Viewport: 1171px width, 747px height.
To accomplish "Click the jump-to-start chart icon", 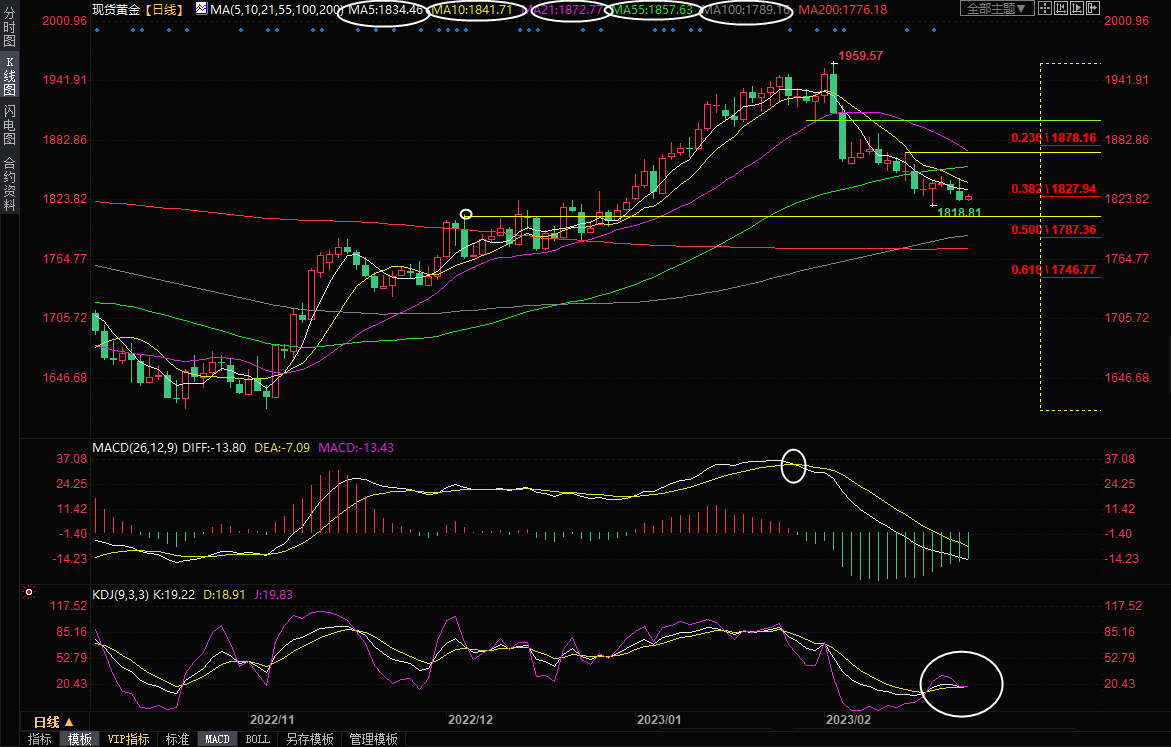I will tap(1061, 8).
